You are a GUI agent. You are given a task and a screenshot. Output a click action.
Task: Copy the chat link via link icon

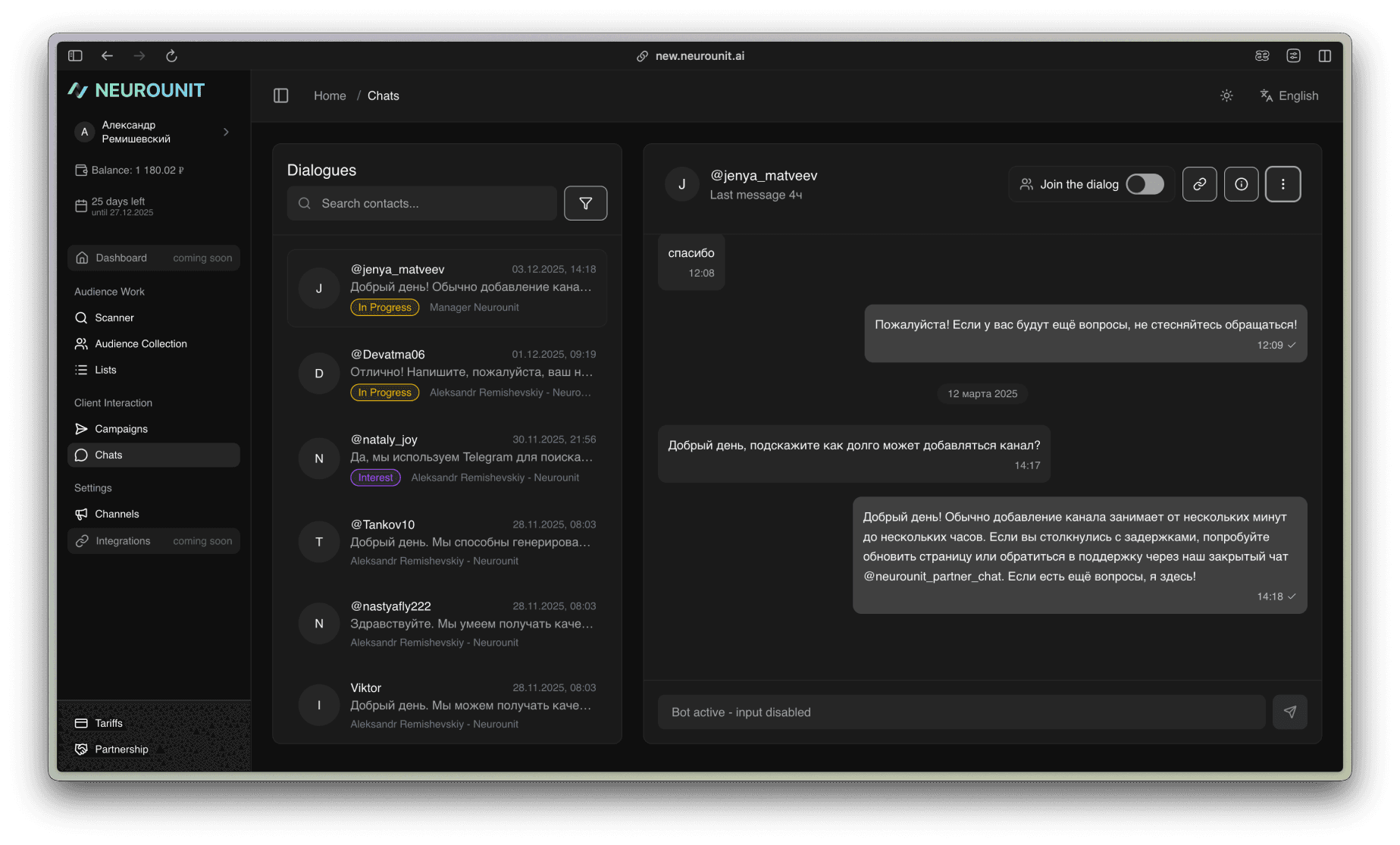pyautogui.click(x=1199, y=183)
